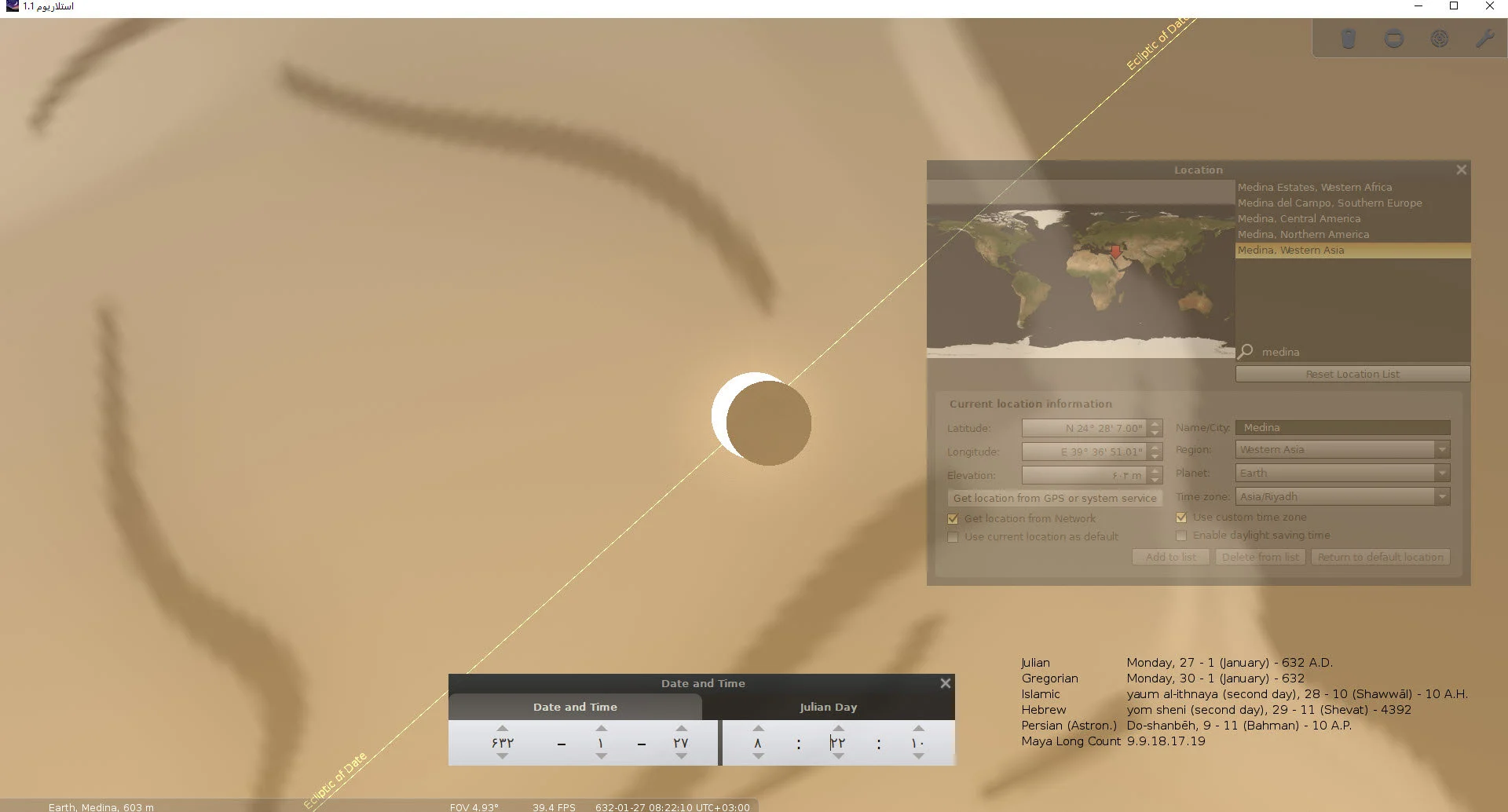Enable Use current location as default
This screenshot has width=1508, height=812.
point(953,537)
